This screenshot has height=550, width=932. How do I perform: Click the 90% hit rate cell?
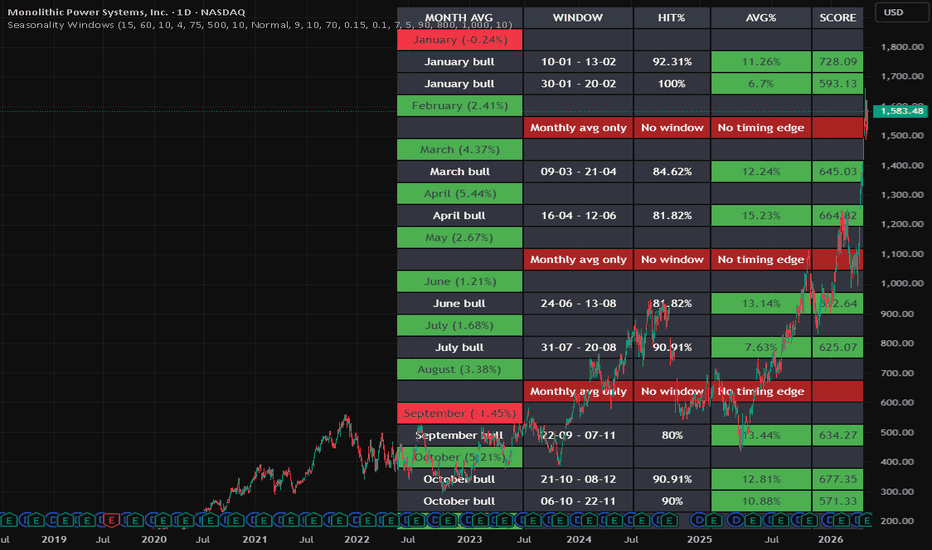pyautogui.click(x=672, y=502)
